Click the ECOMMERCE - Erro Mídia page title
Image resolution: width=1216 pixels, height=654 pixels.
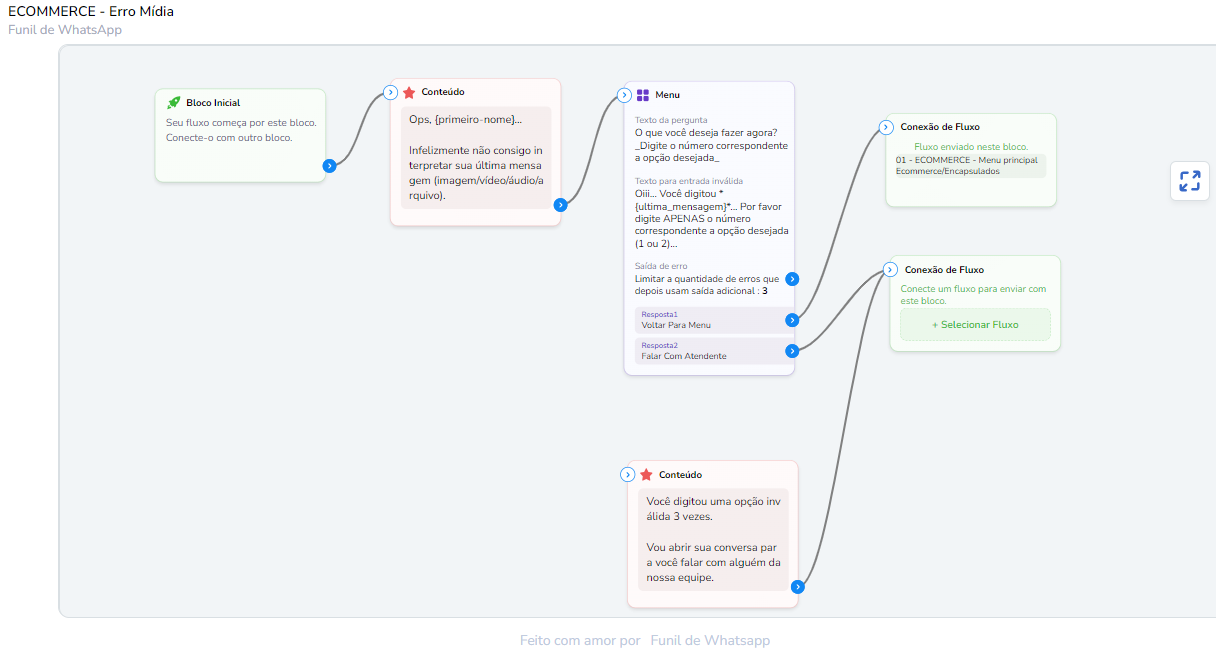pyautogui.click(x=91, y=12)
